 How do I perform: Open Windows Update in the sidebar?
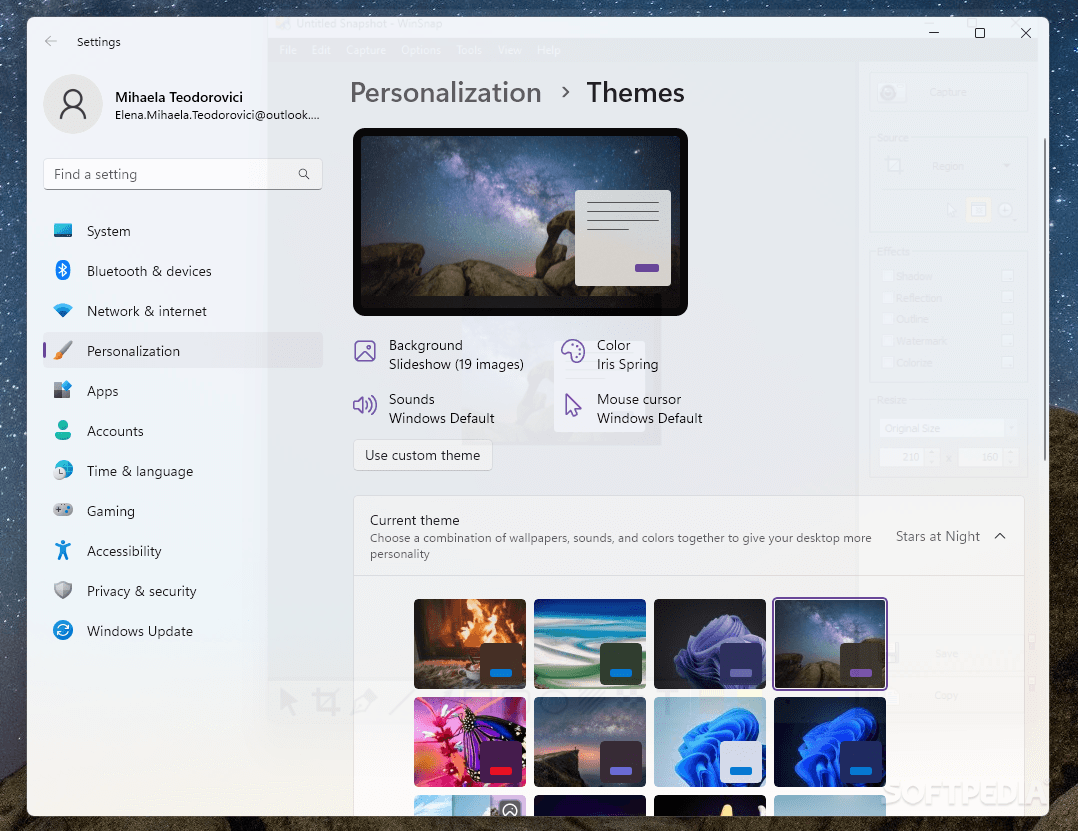pyautogui.click(x=183, y=631)
